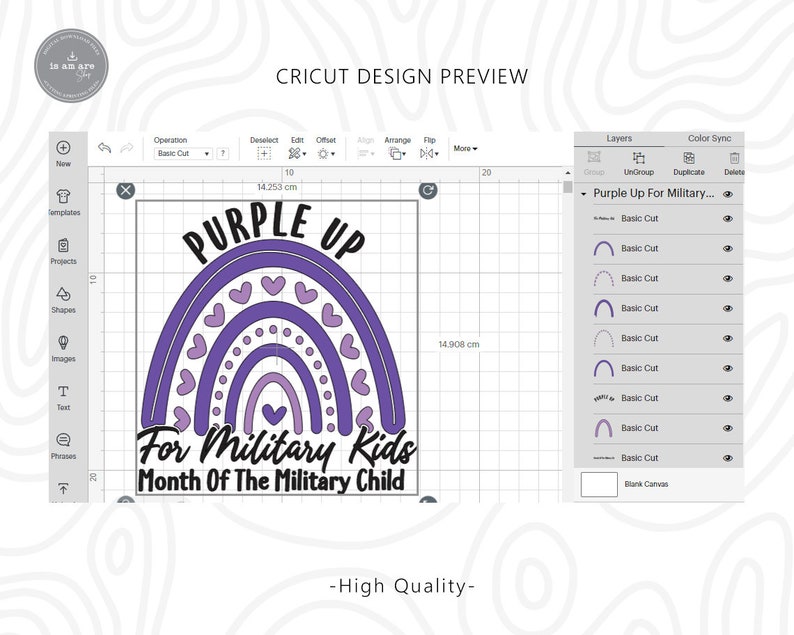Click the Duplicate icon
This screenshot has width=794, height=635.
[689, 158]
